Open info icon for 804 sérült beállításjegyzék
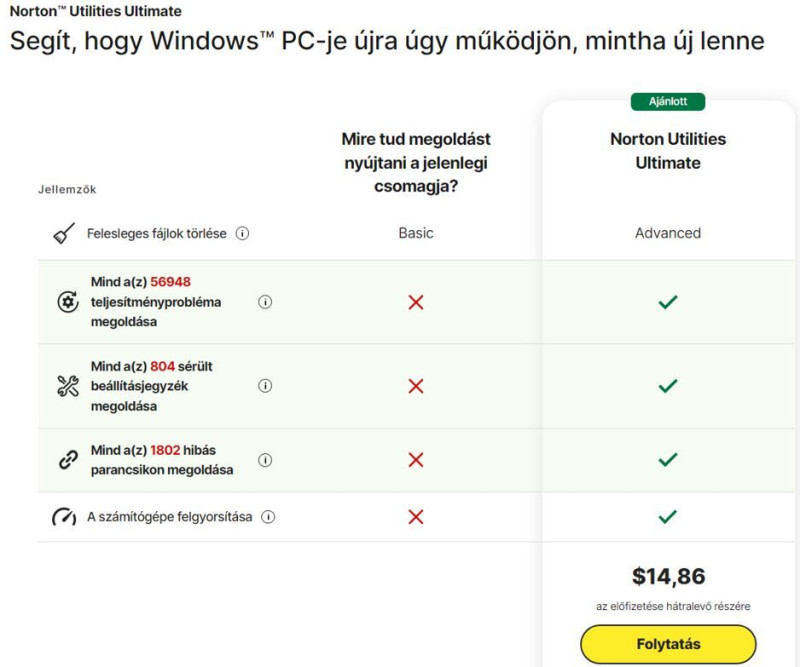Screen dimensions: 800x667 (x=265, y=386)
